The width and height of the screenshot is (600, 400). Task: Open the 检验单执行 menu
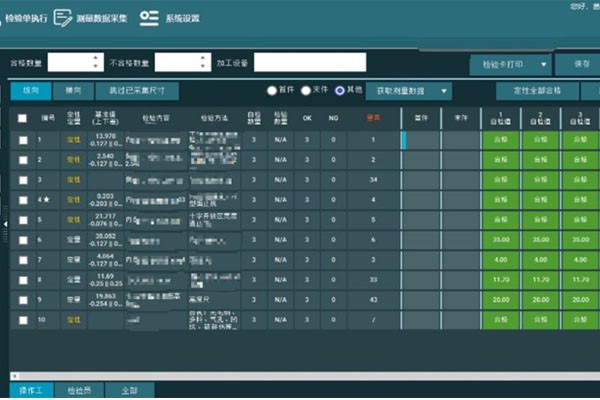[26, 18]
